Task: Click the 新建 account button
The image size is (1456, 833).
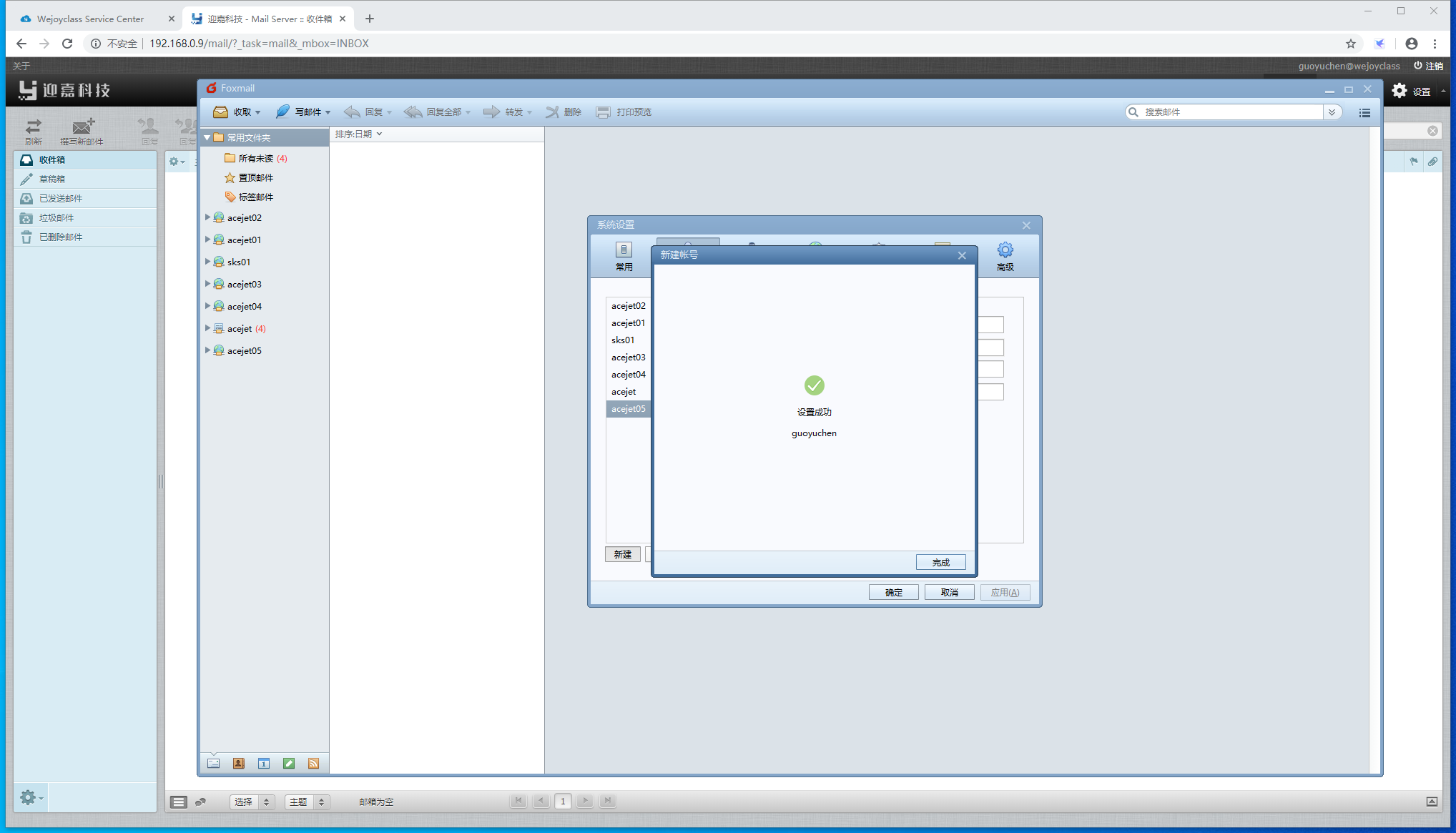Action: 622,554
